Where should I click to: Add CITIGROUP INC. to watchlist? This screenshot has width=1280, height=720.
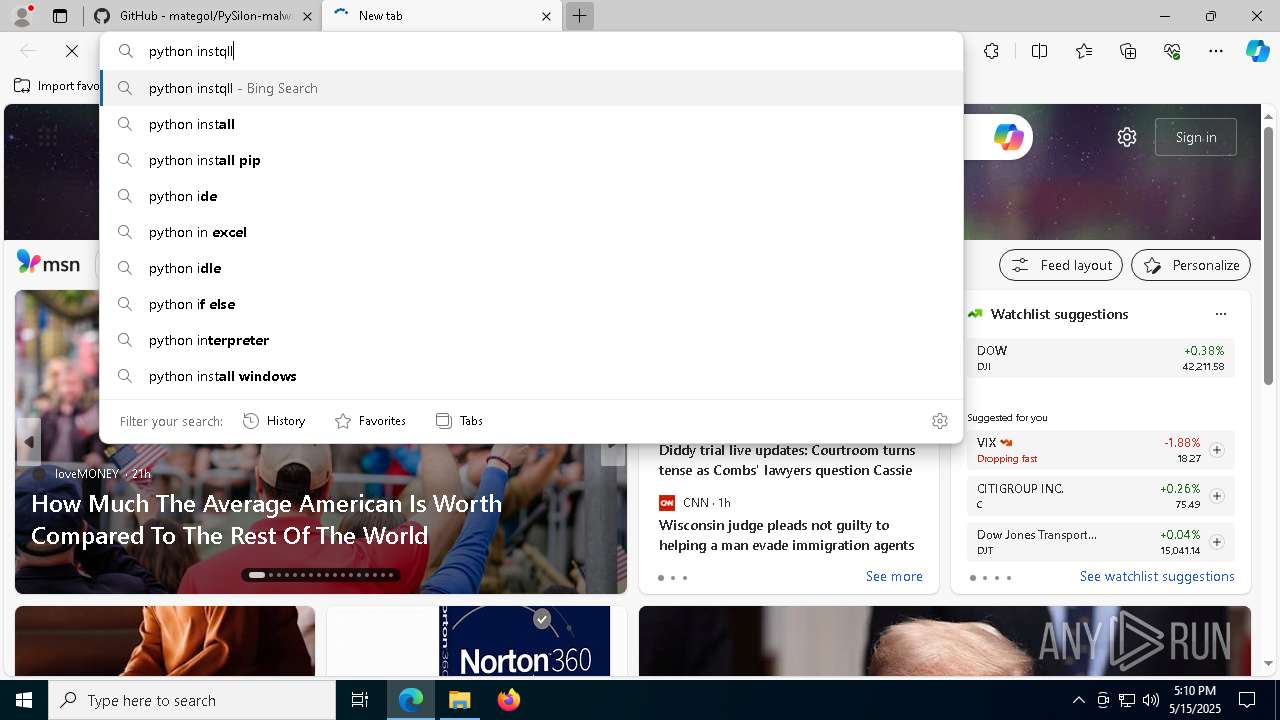tap(1216, 496)
